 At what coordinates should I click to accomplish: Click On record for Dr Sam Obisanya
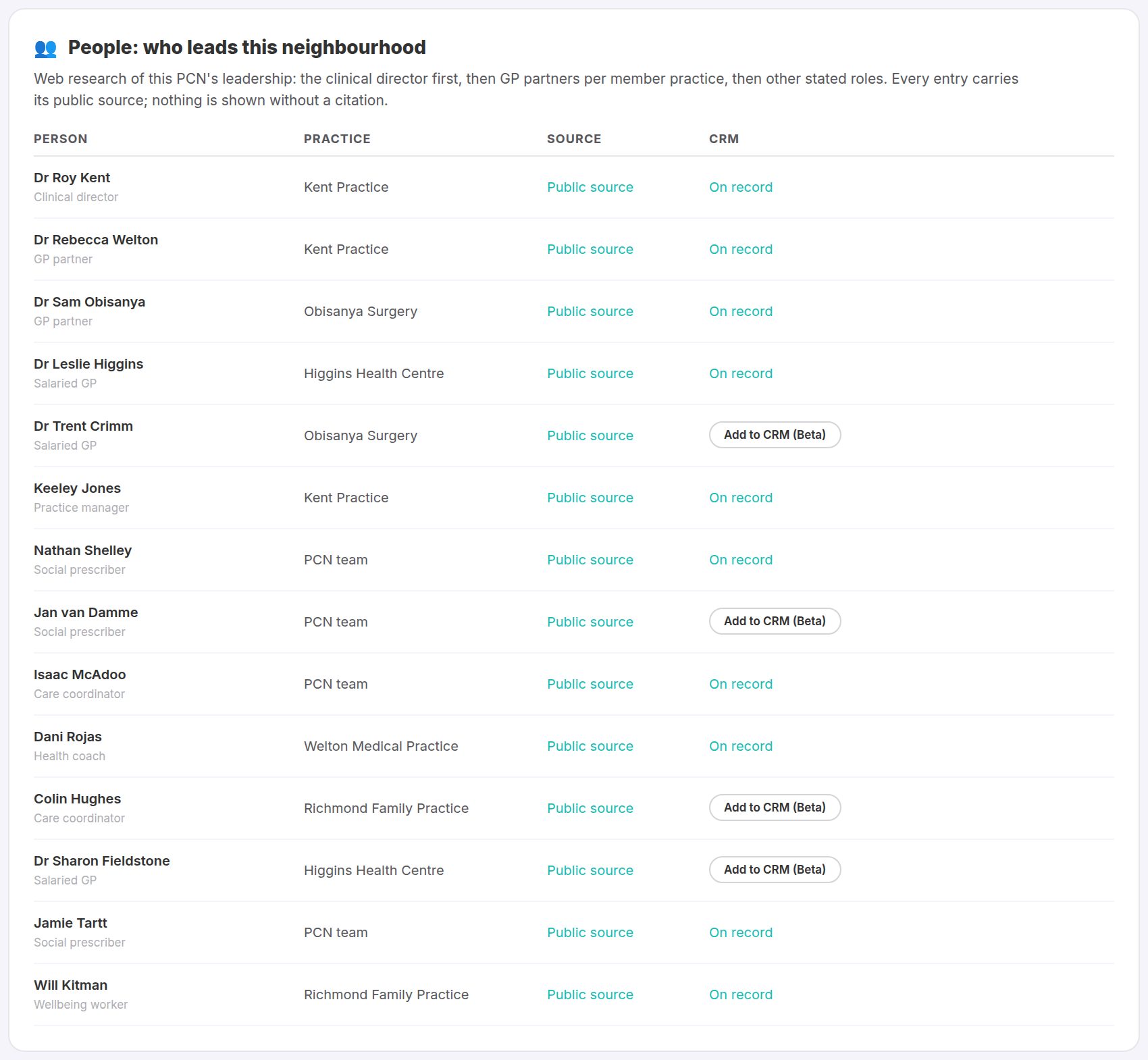741,311
